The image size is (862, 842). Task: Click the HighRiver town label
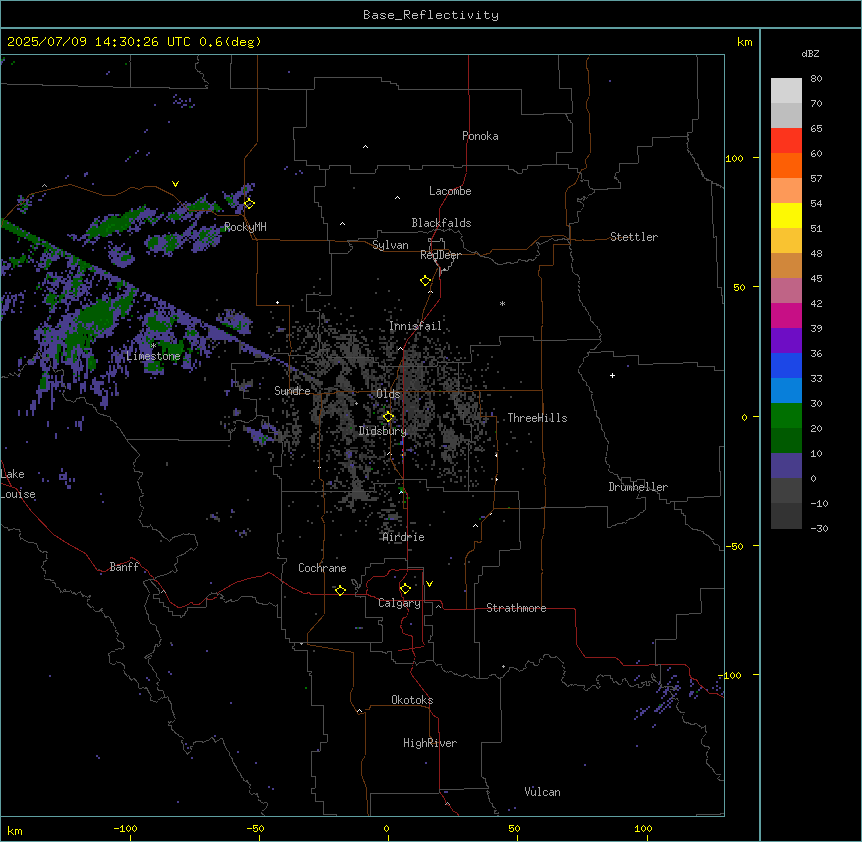[x=430, y=743]
